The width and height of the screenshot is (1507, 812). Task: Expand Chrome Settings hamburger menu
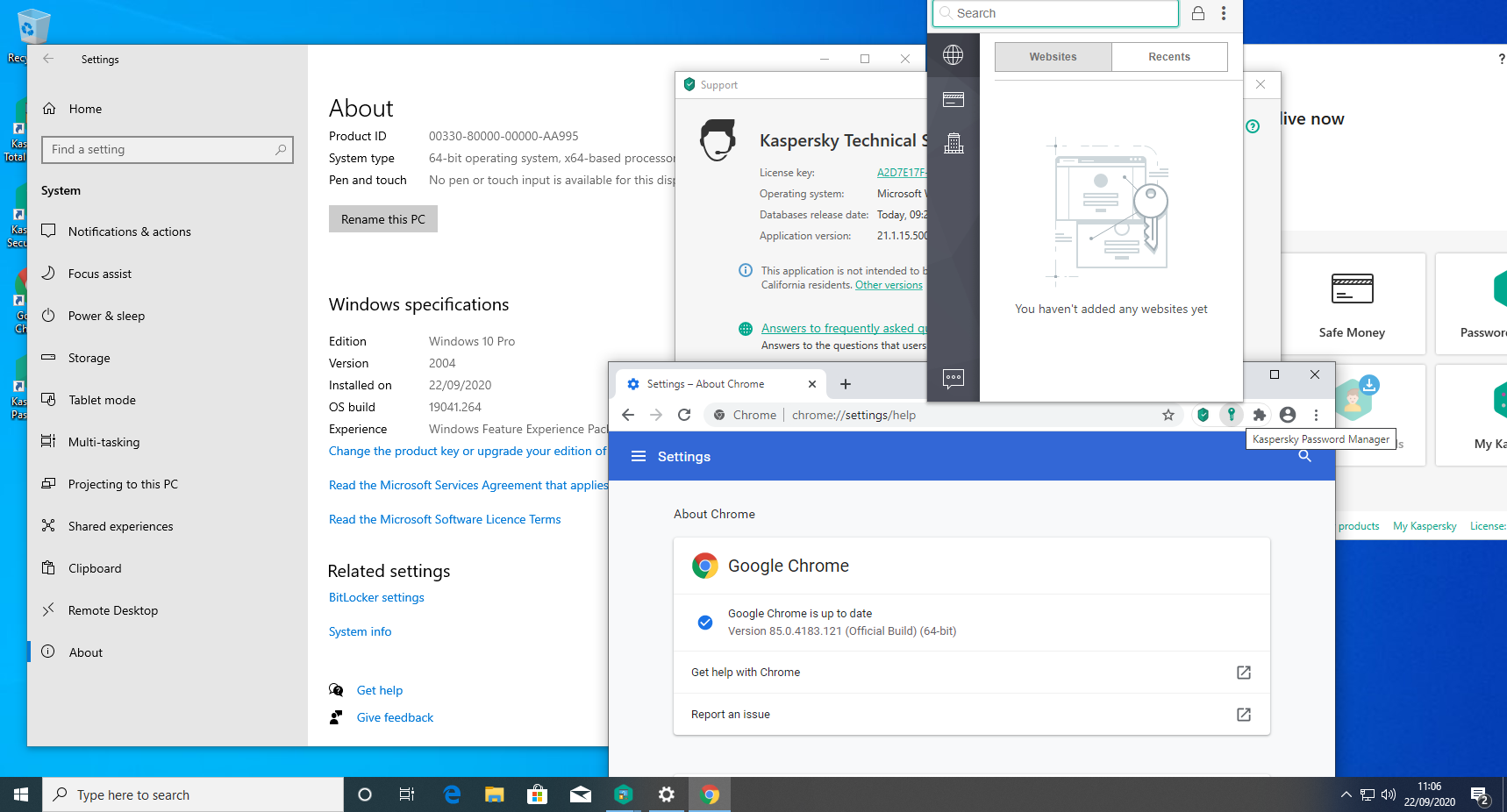[639, 456]
